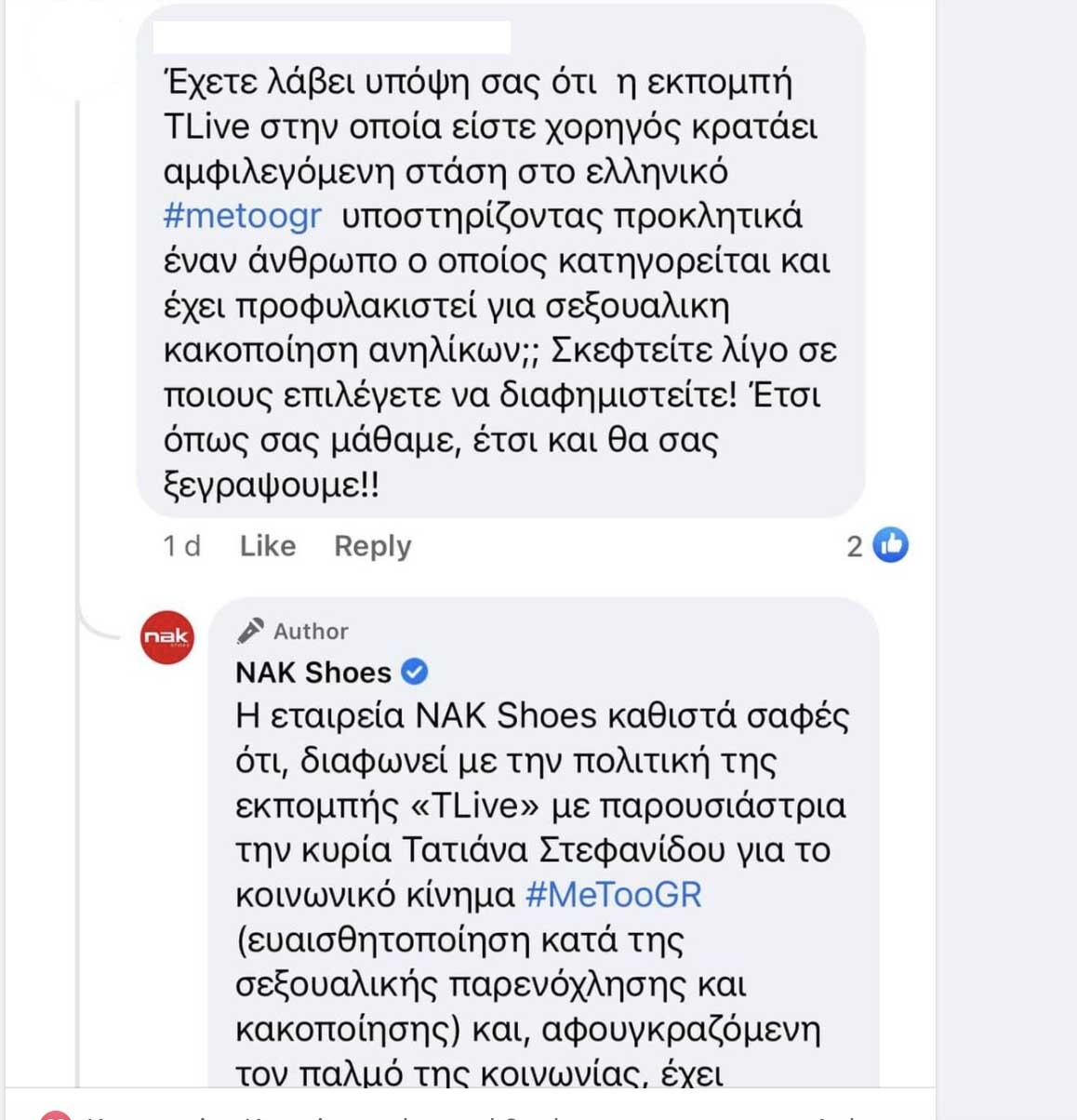The image size is (1077, 1120).
Task: Click the pencil Author icon
Action: pos(249,631)
